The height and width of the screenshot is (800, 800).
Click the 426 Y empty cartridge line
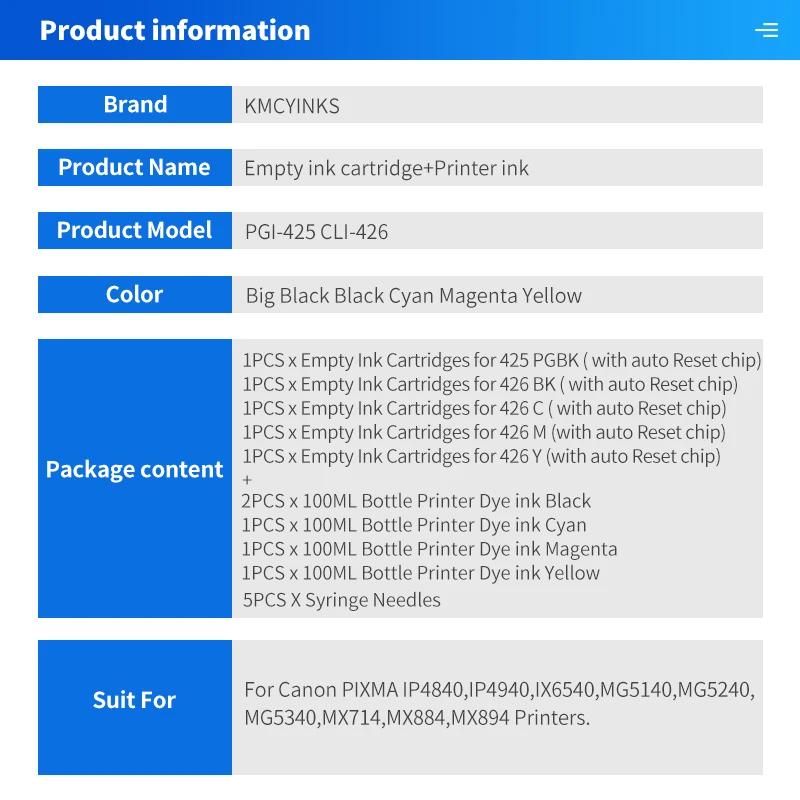click(x=481, y=456)
